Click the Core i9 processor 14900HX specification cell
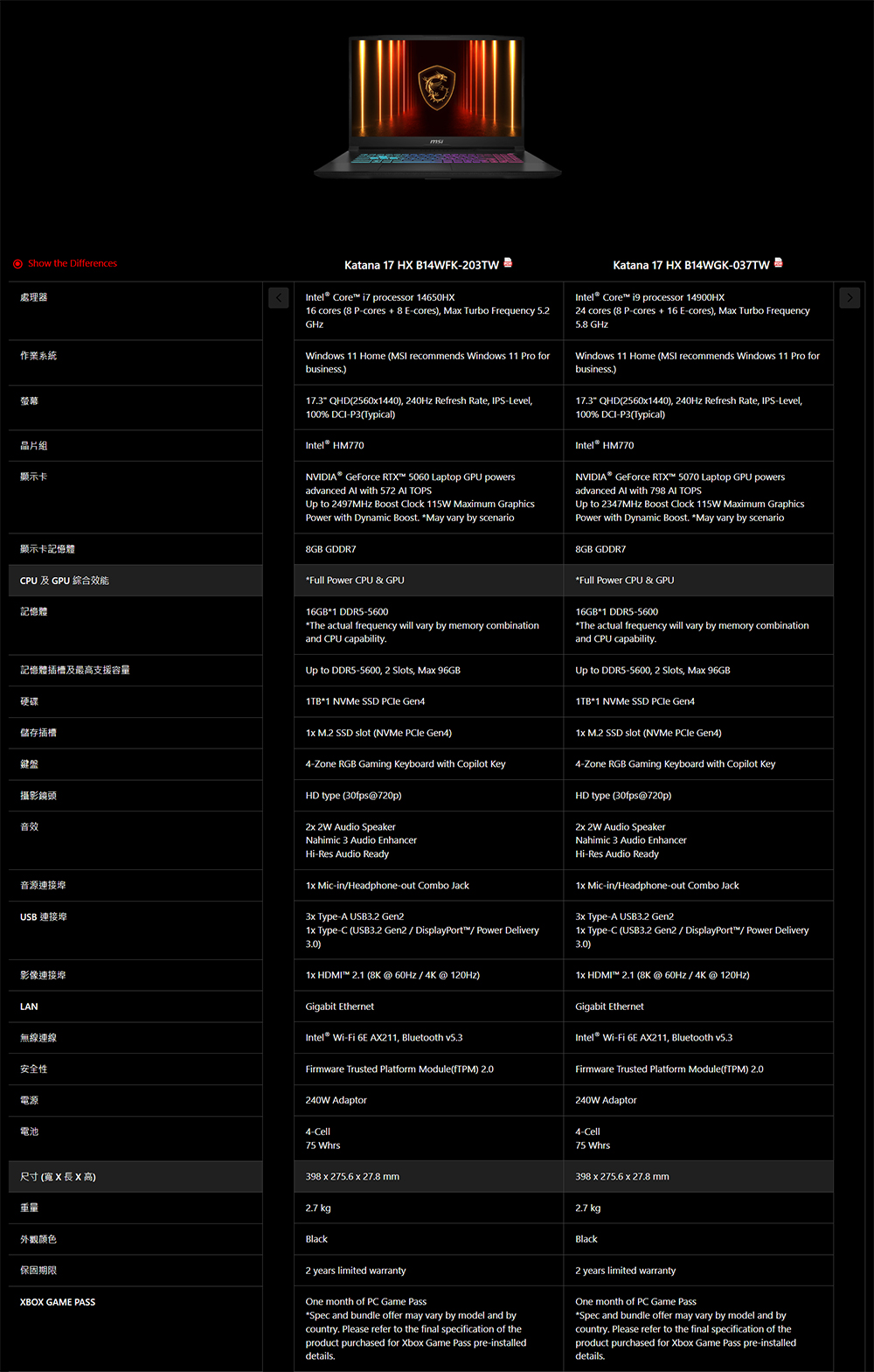Screen dimensions: 874x1372 point(692,310)
